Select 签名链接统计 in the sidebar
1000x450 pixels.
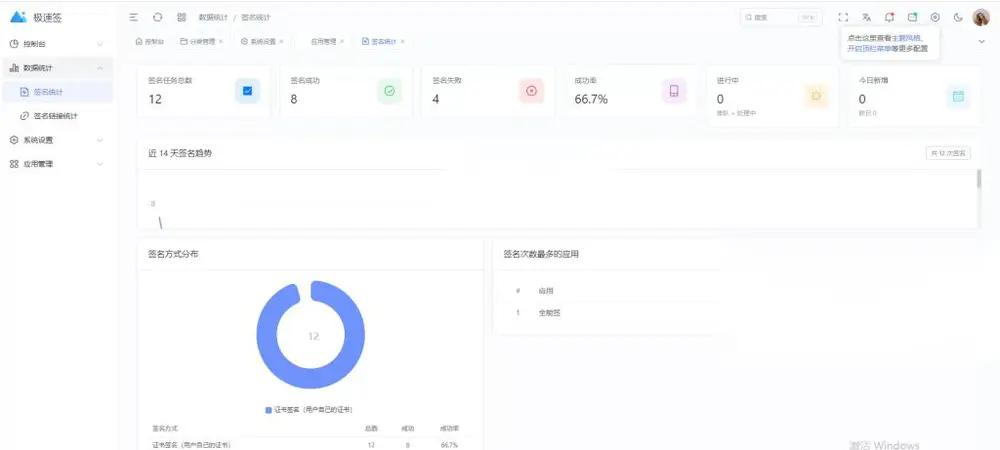[x=58, y=116]
